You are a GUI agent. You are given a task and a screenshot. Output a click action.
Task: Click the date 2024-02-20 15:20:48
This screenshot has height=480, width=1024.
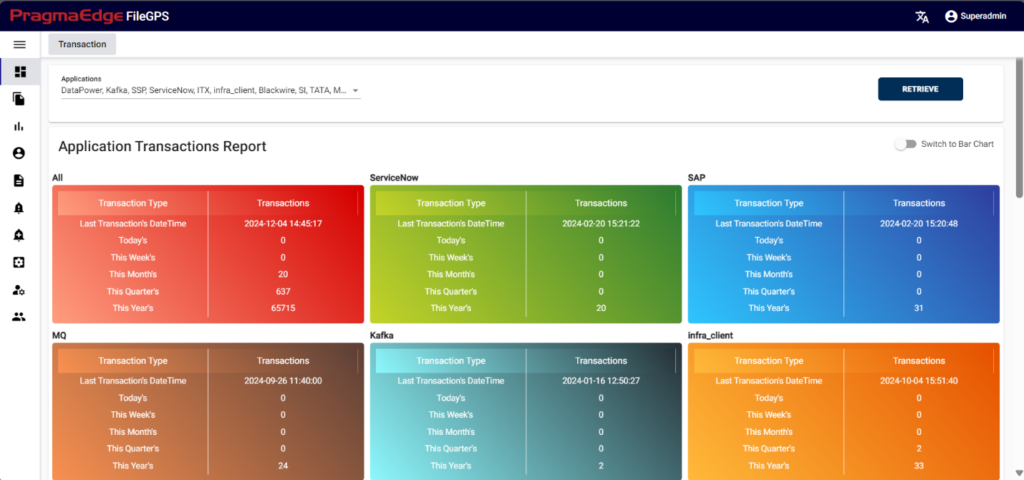tap(919, 223)
